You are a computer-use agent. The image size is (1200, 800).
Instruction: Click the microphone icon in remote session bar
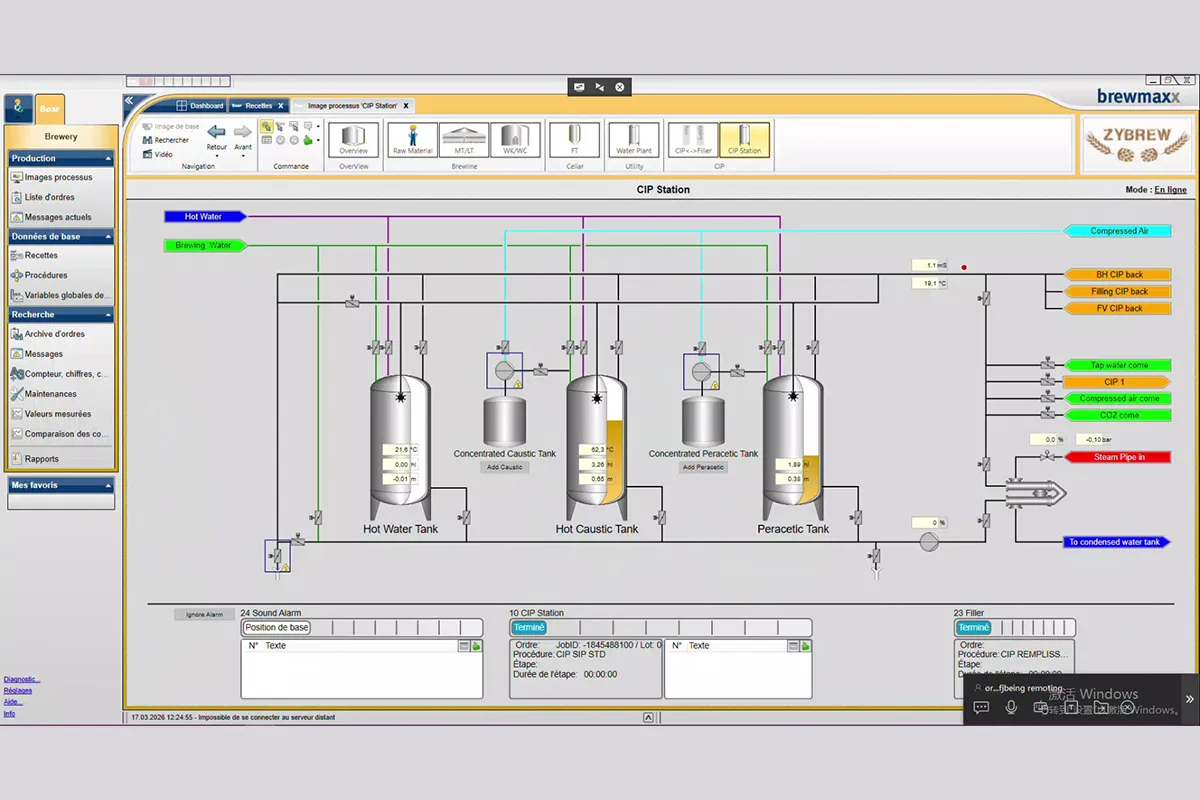pyautogui.click(x=1011, y=707)
